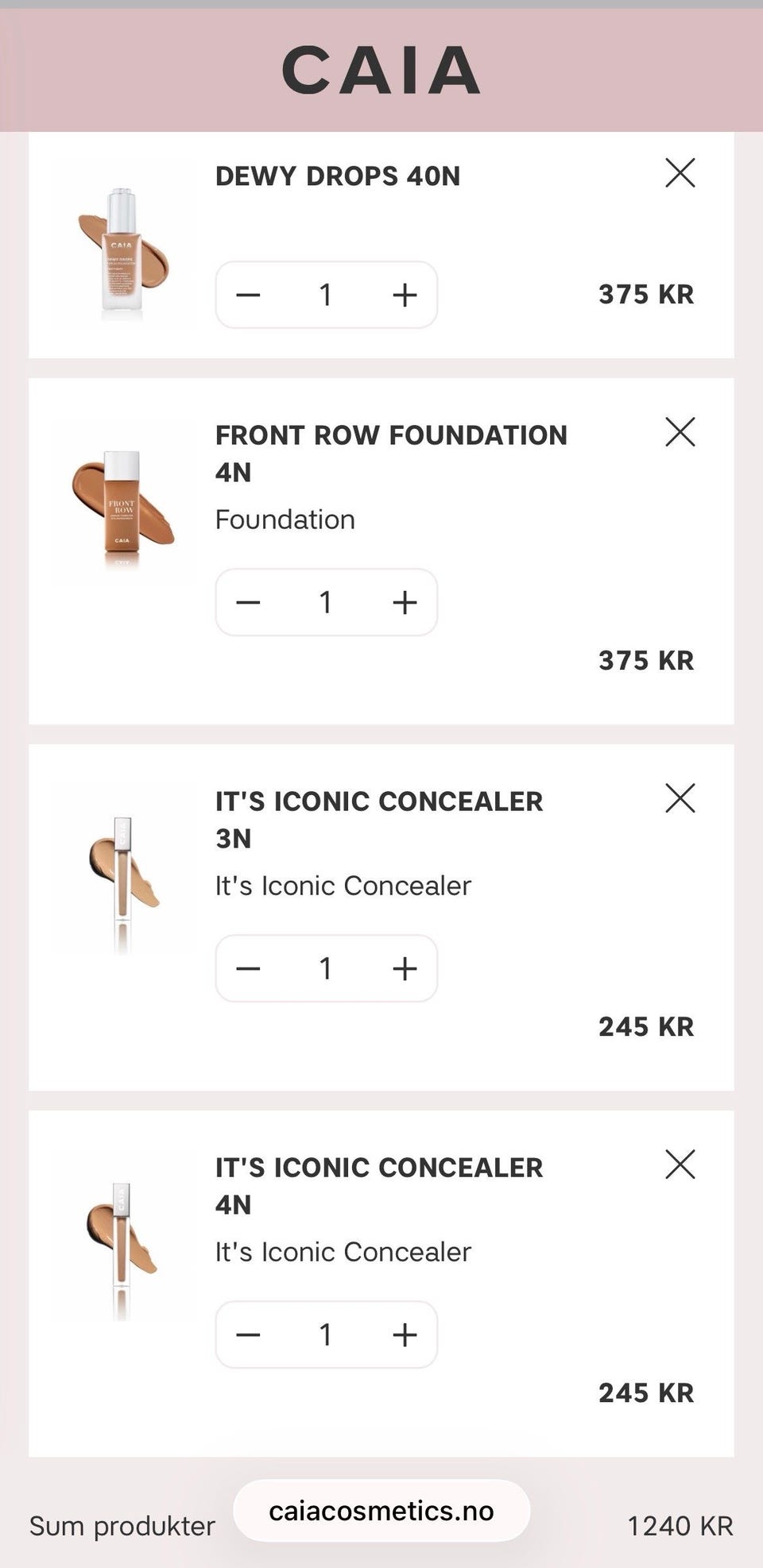
Task: Open the DEWY DROPS 40N product title
Action: pos(338,176)
